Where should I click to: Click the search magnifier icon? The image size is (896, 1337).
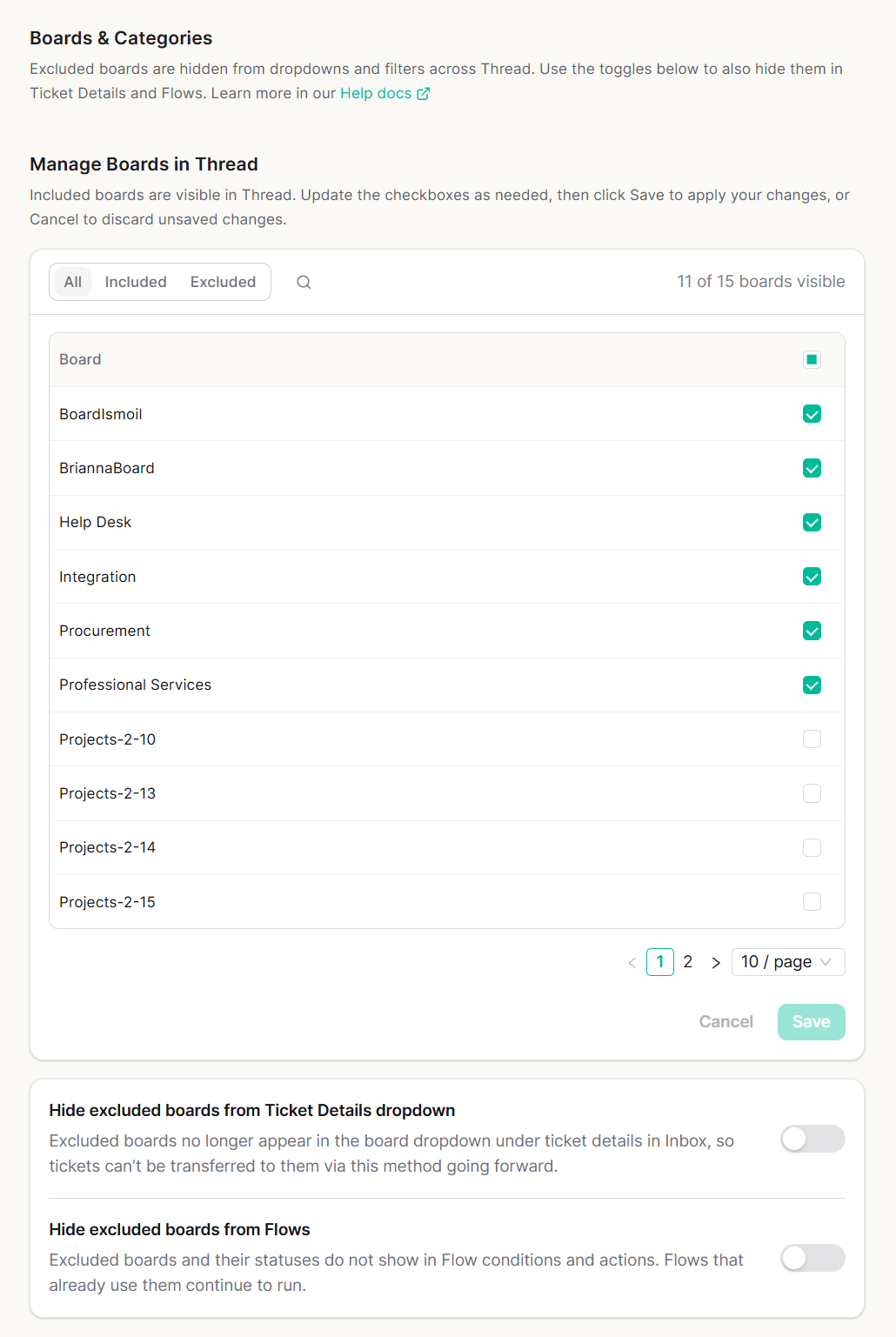click(304, 282)
